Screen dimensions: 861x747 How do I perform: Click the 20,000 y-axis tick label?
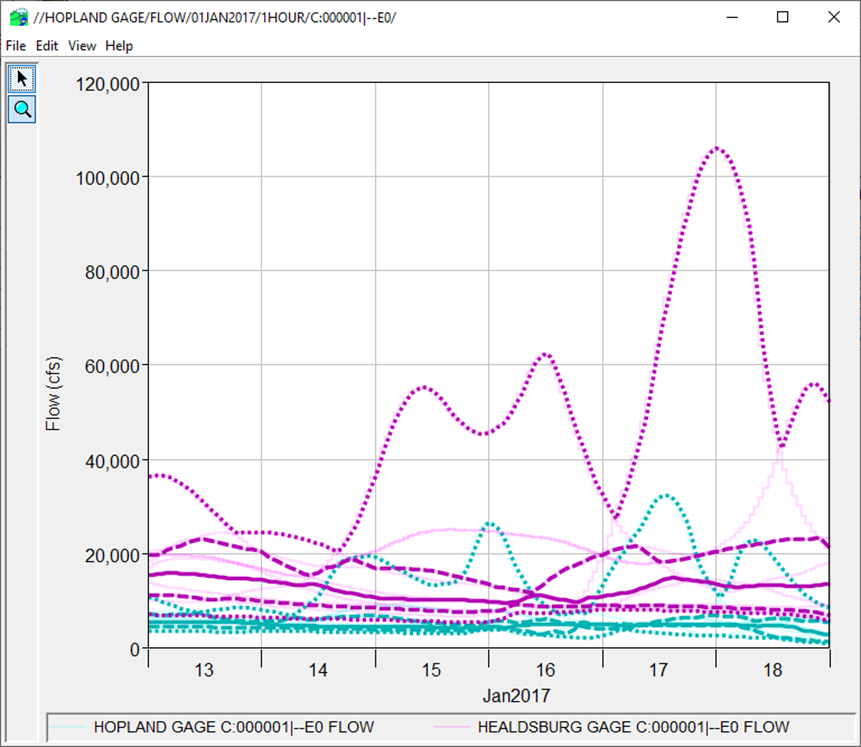[x=113, y=556]
